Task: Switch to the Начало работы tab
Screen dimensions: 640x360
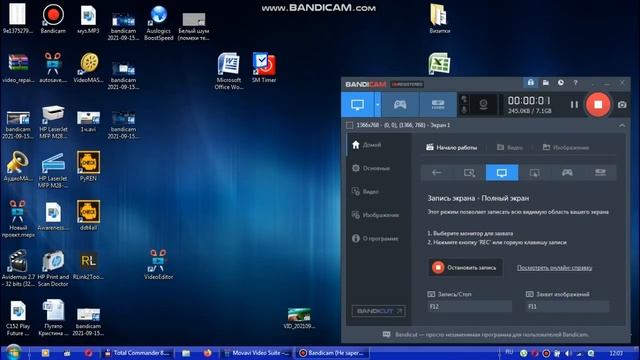Action: pos(451,147)
